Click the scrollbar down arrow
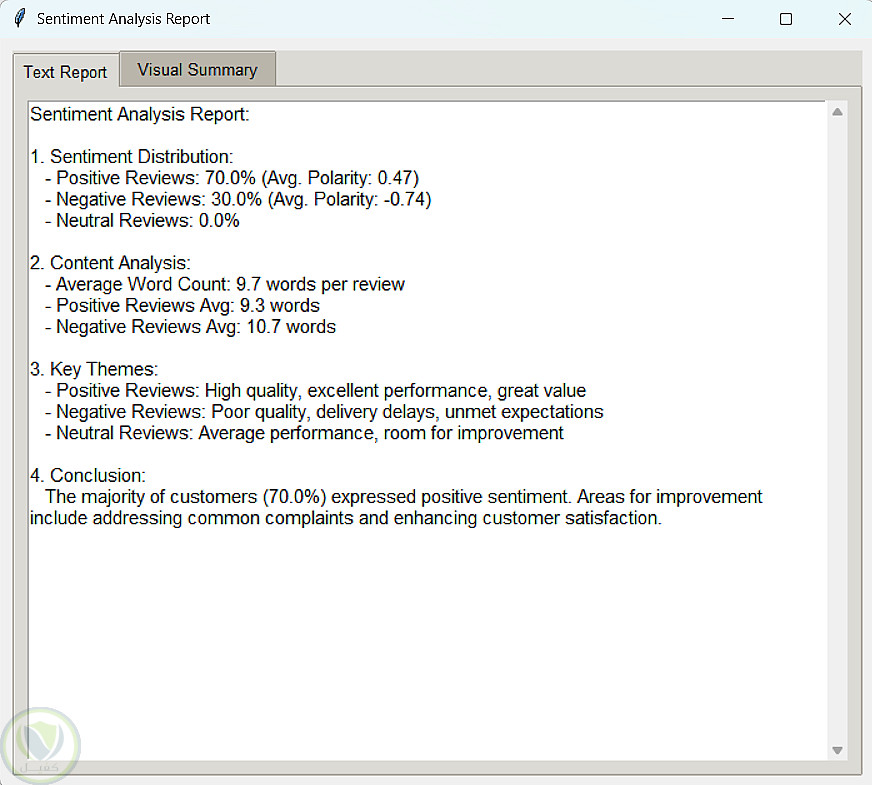The image size is (872, 785). [837, 750]
